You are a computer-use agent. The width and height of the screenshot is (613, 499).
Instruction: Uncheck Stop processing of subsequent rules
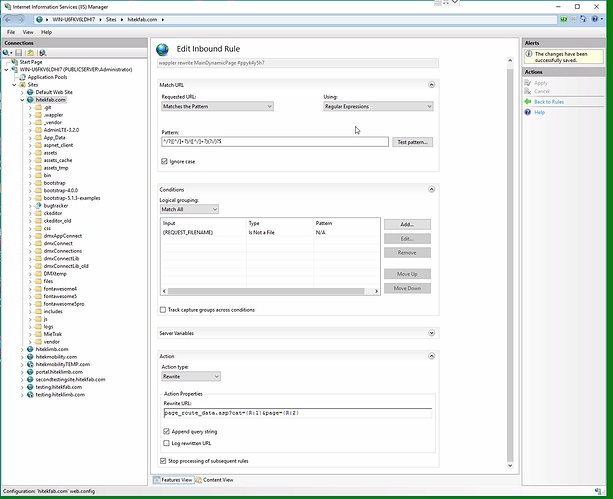164,460
